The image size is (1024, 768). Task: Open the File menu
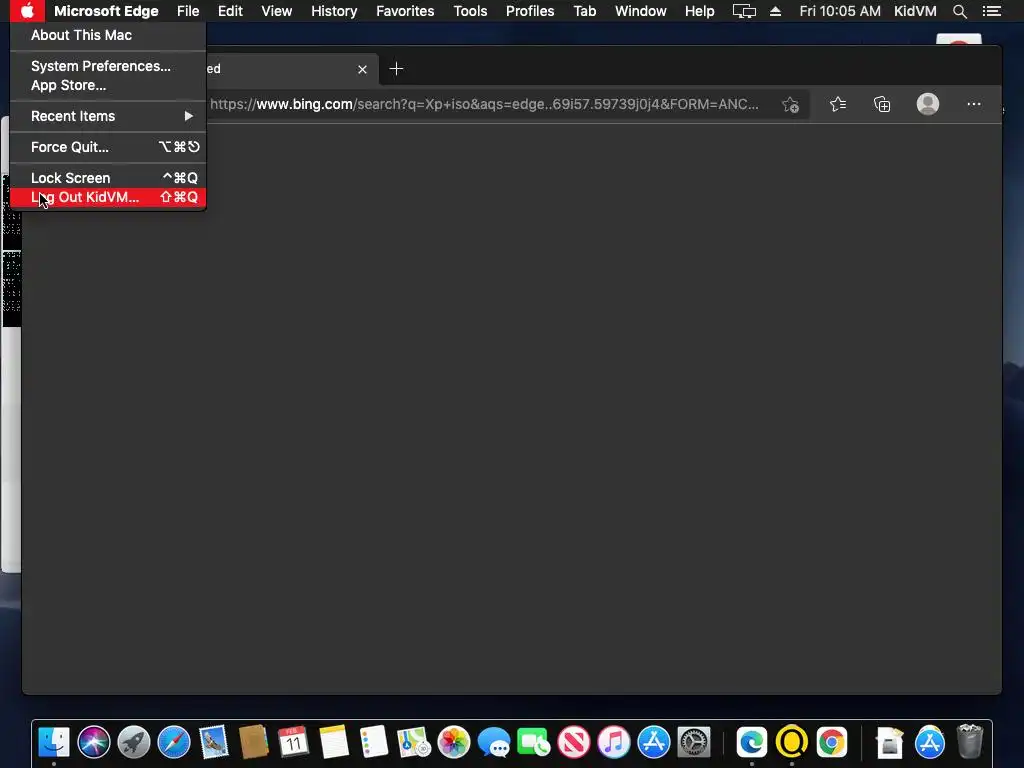point(188,11)
